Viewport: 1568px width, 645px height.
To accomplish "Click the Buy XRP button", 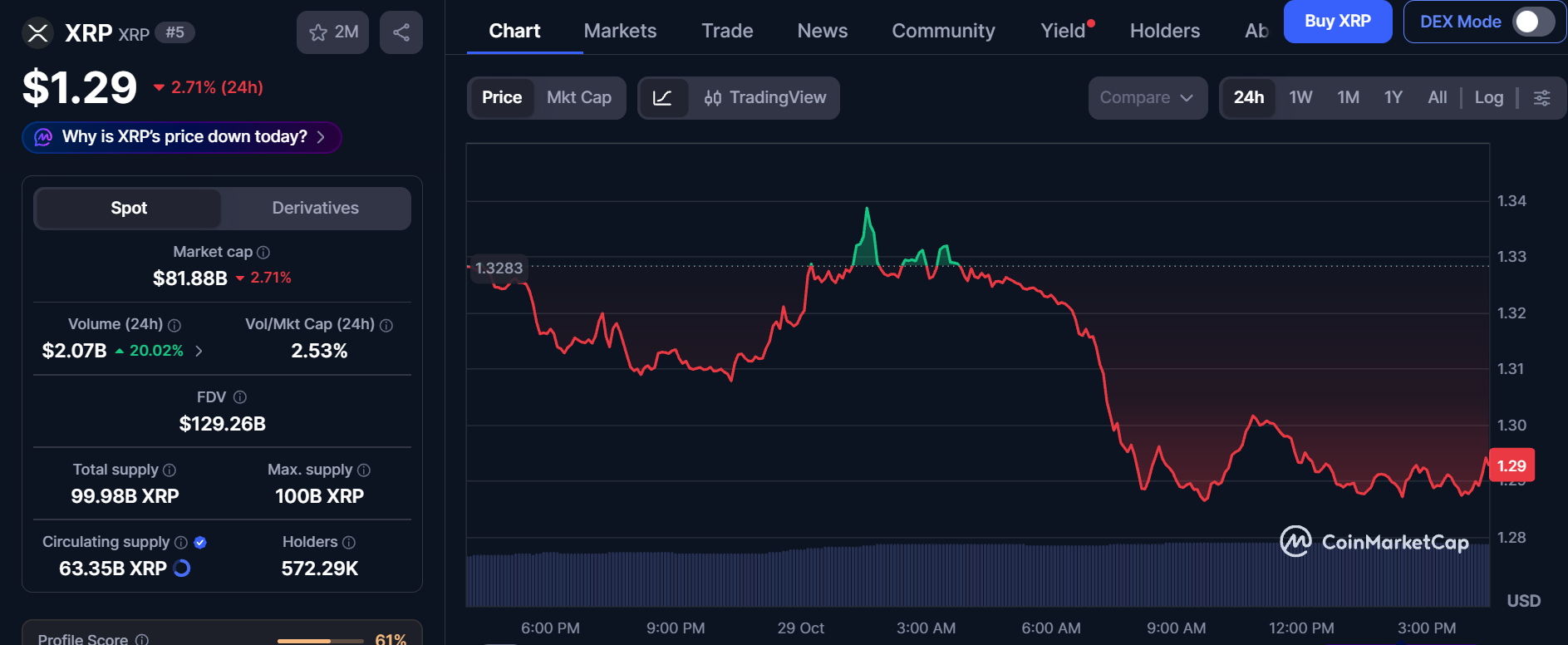I will pyautogui.click(x=1338, y=22).
